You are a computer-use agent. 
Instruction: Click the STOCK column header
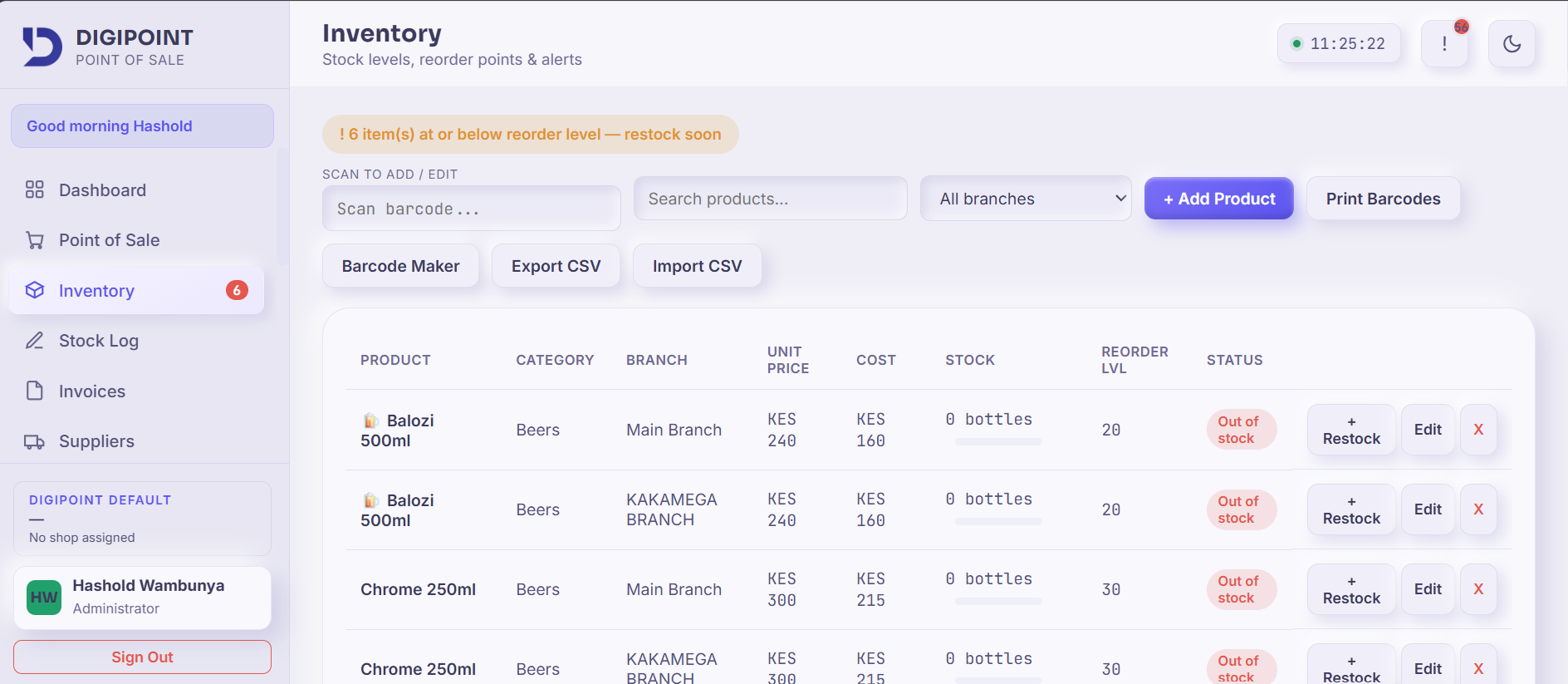970,360
